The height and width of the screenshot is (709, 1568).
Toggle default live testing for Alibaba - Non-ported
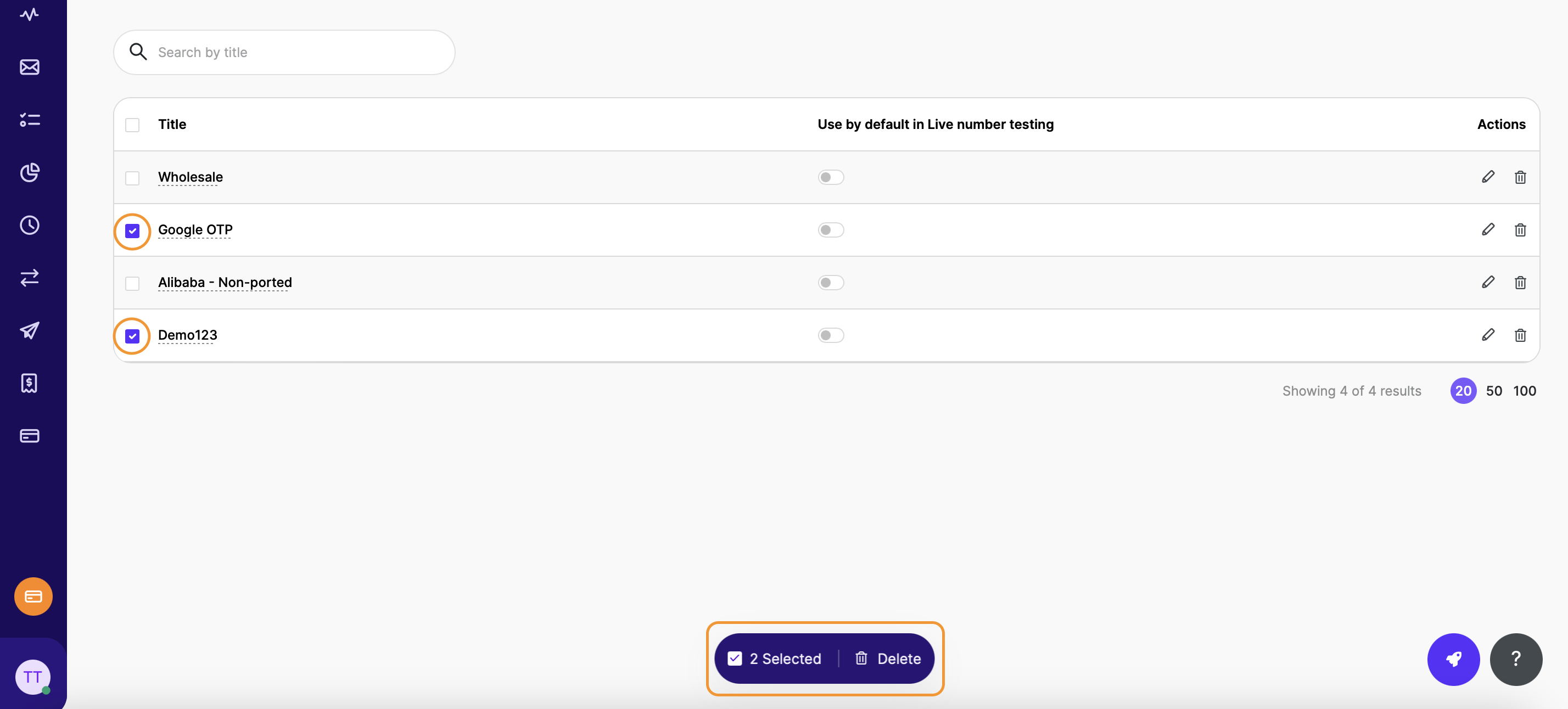coord(830,283)
